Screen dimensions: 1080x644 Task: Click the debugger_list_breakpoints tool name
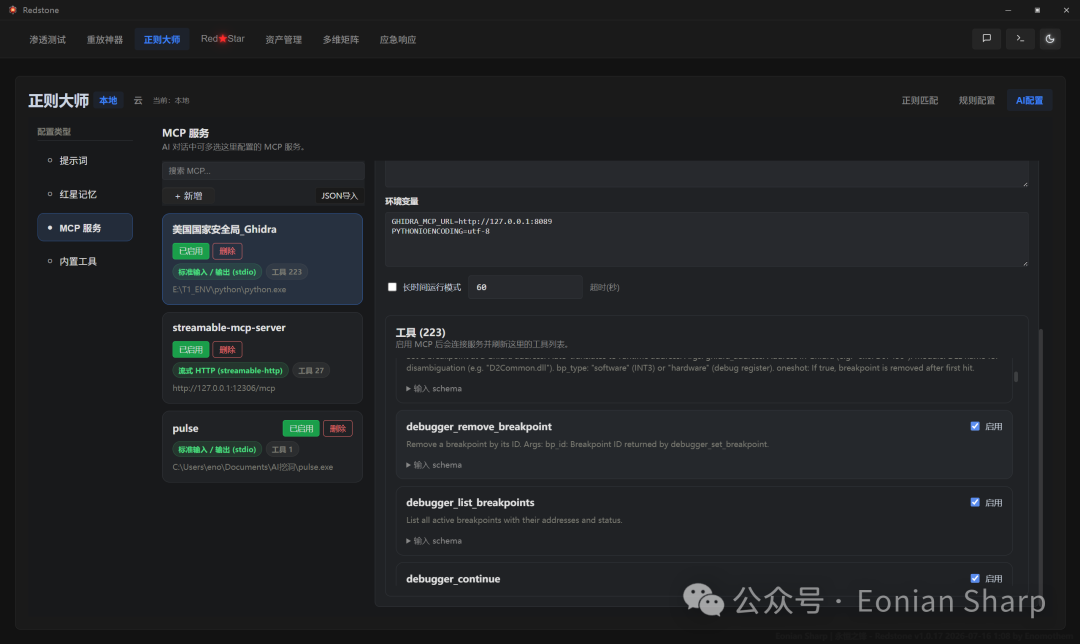(x=470, y=502)
